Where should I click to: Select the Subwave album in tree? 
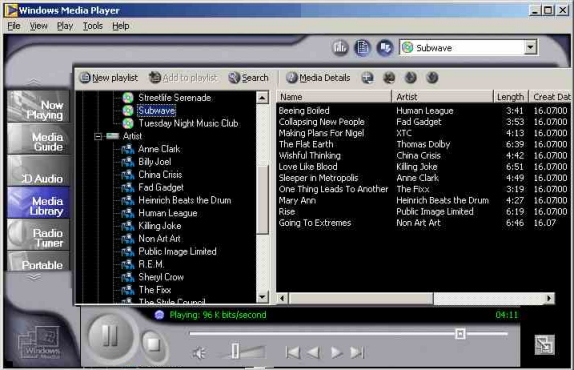coord(157,111)
